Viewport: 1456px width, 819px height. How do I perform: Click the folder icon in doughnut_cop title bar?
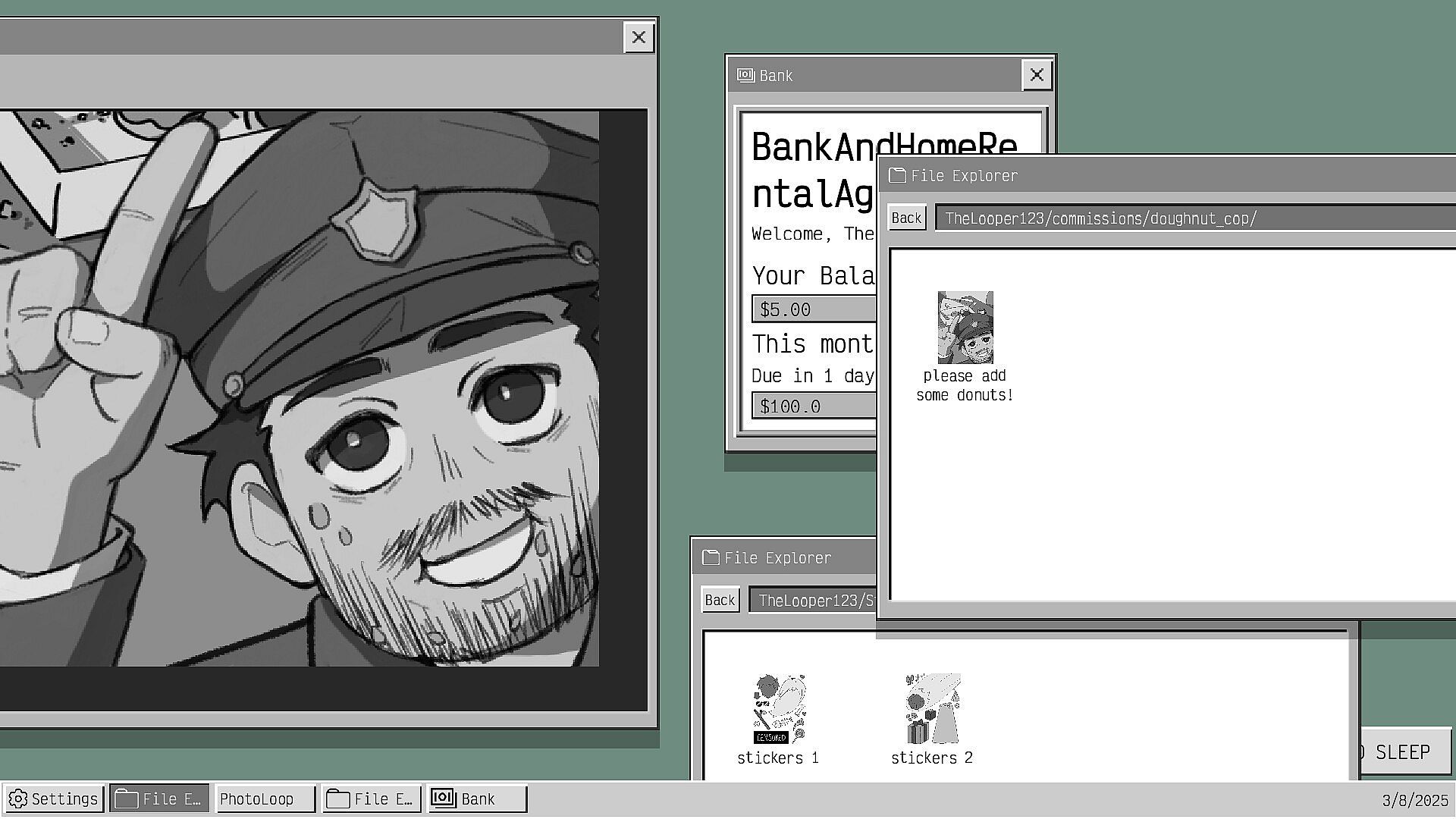[x=898, y=176]
